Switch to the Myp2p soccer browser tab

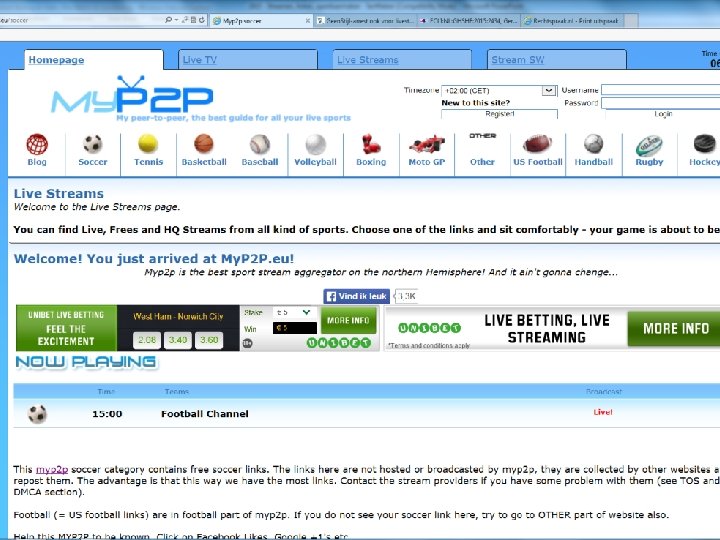[x=262, y=21]
